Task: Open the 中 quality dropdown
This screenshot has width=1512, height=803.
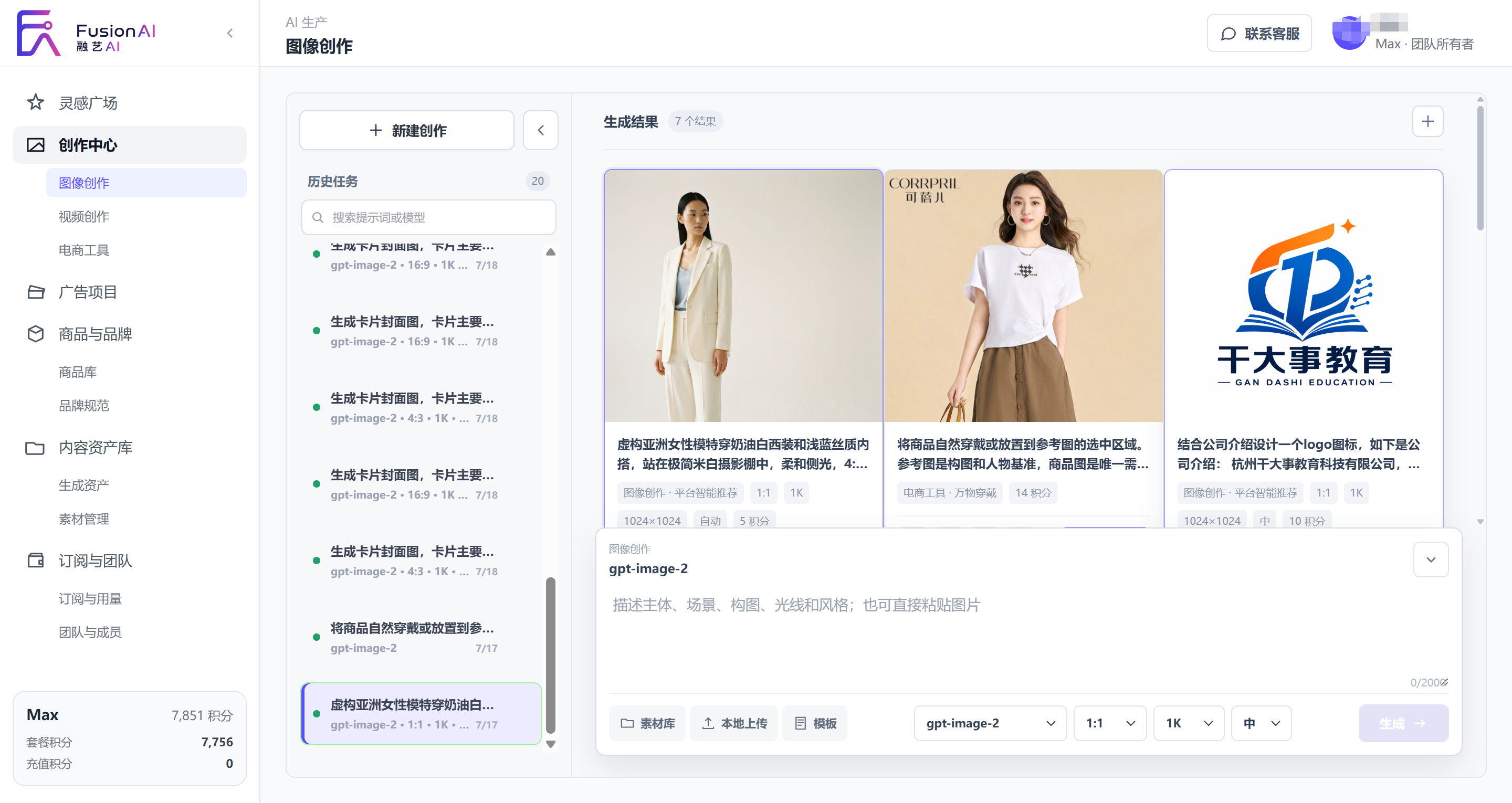Action: (x=1262, y=723)
